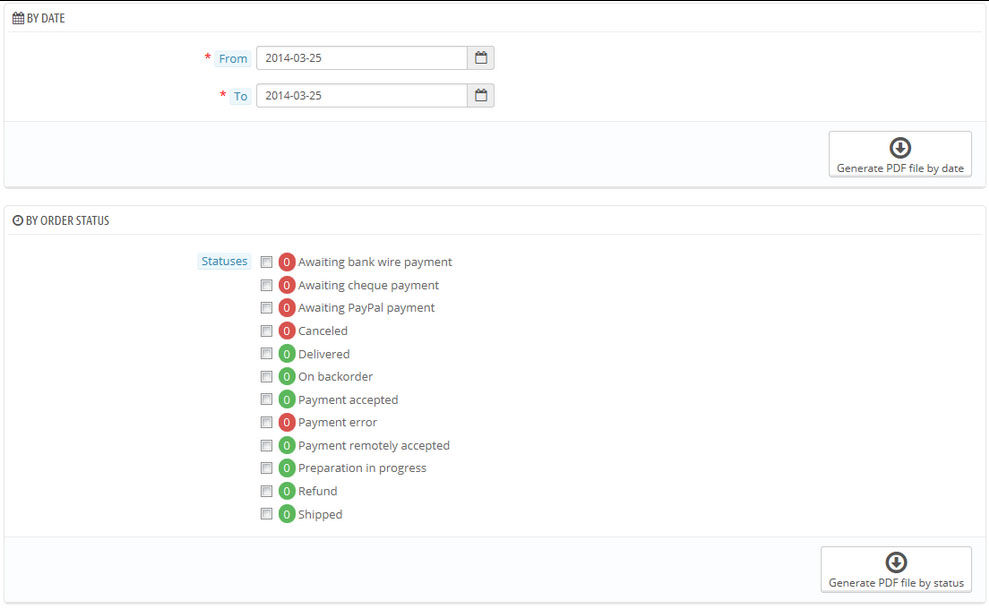Click the Preparation in progress label text

(362, 468)
